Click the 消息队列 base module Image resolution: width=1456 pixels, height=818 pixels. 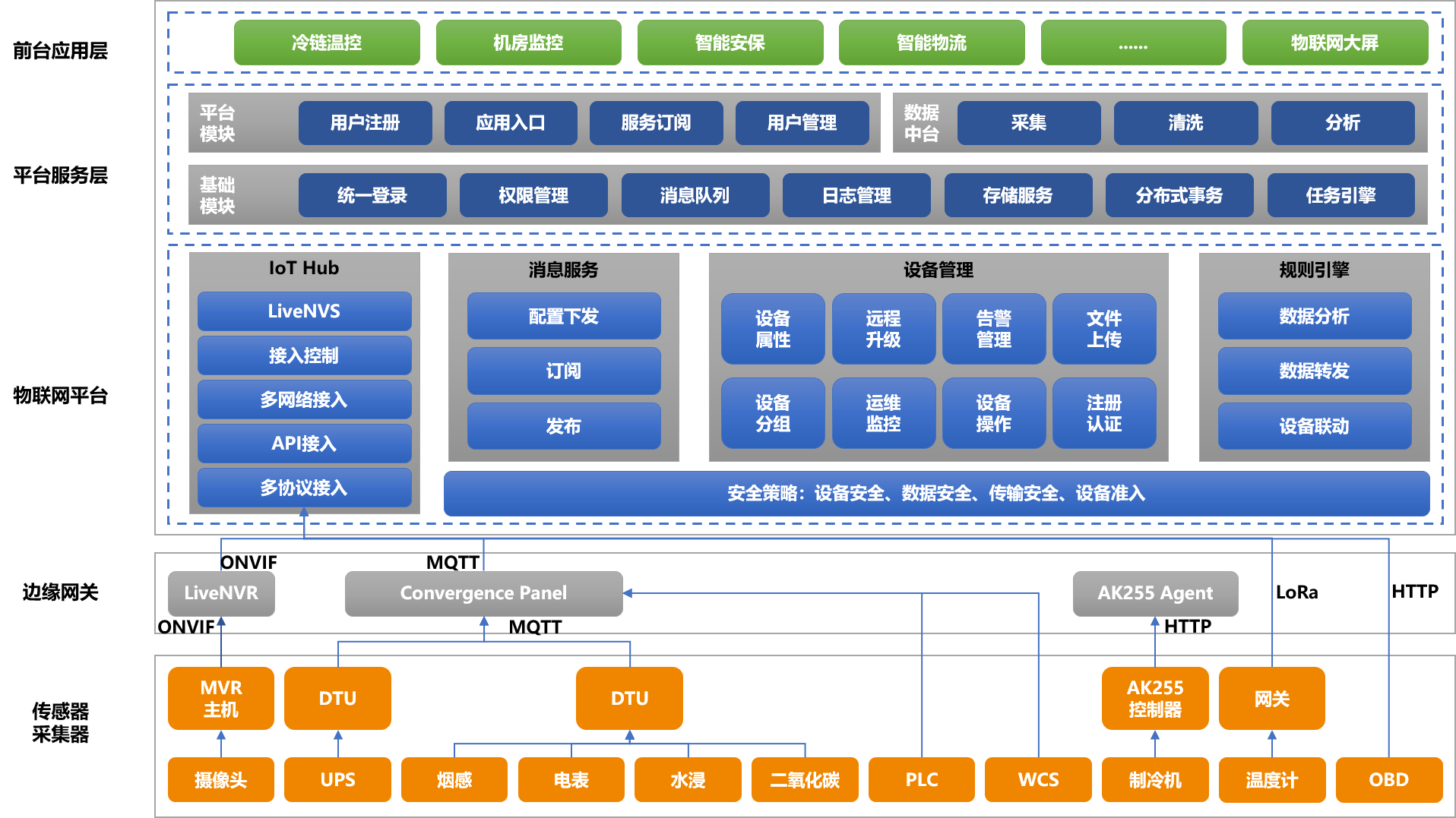pos(695,195)
